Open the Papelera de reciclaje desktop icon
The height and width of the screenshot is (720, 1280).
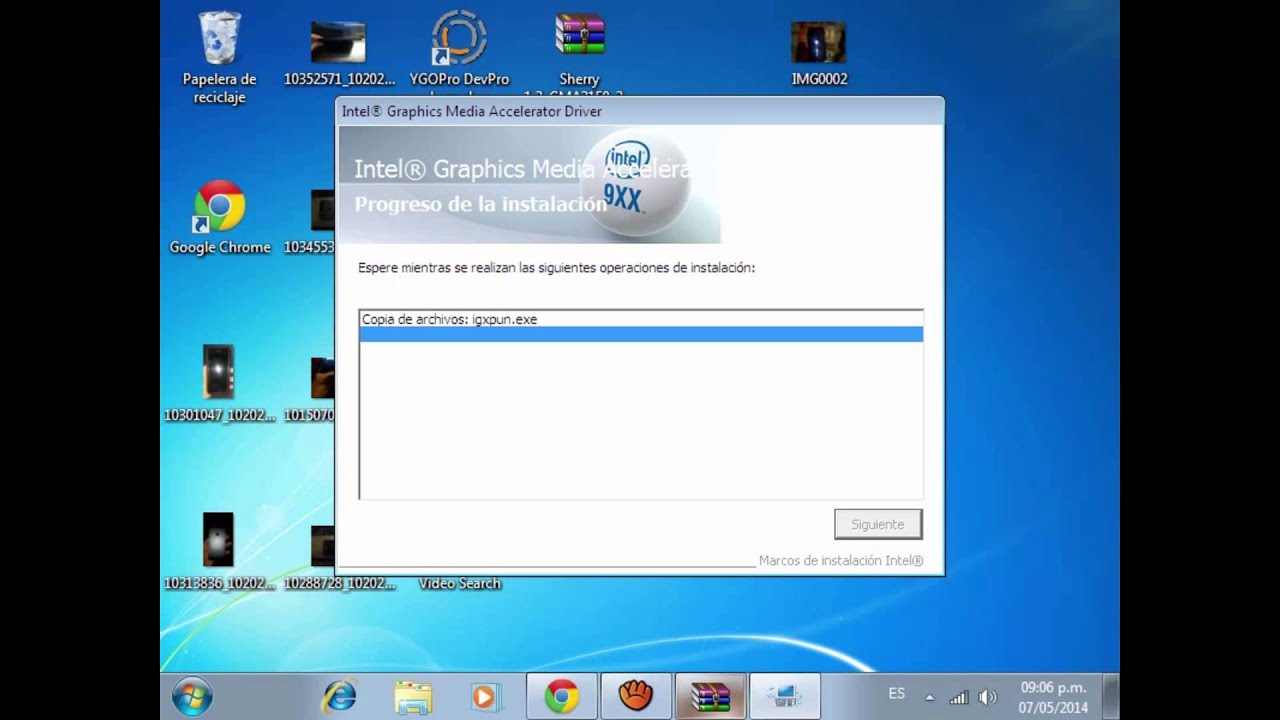click(219, 58)
